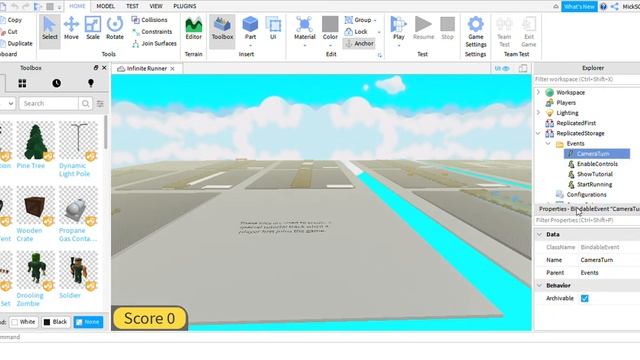The image size is (640, 360).
Task: Toggle Constraints option
Action: [x=152, y=31]
